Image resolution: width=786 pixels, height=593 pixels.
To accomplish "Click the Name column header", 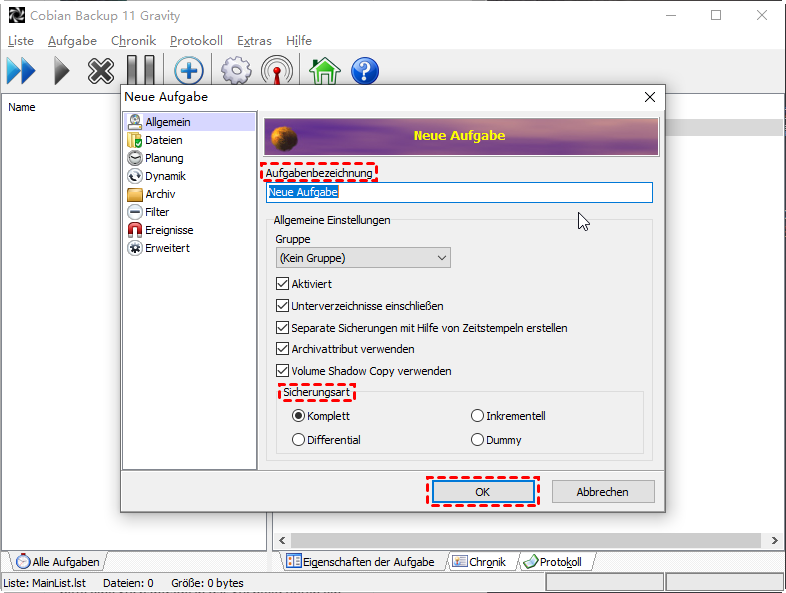I will coord(22,107).
